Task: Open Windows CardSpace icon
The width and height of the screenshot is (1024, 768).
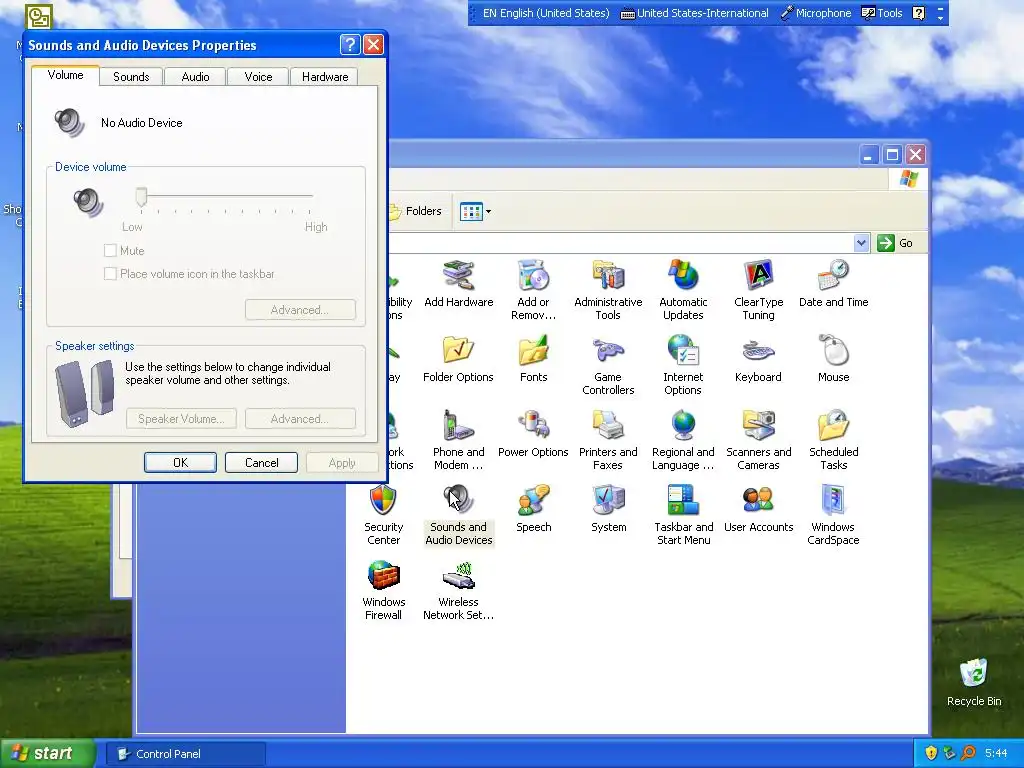Action: click(833, 515)
